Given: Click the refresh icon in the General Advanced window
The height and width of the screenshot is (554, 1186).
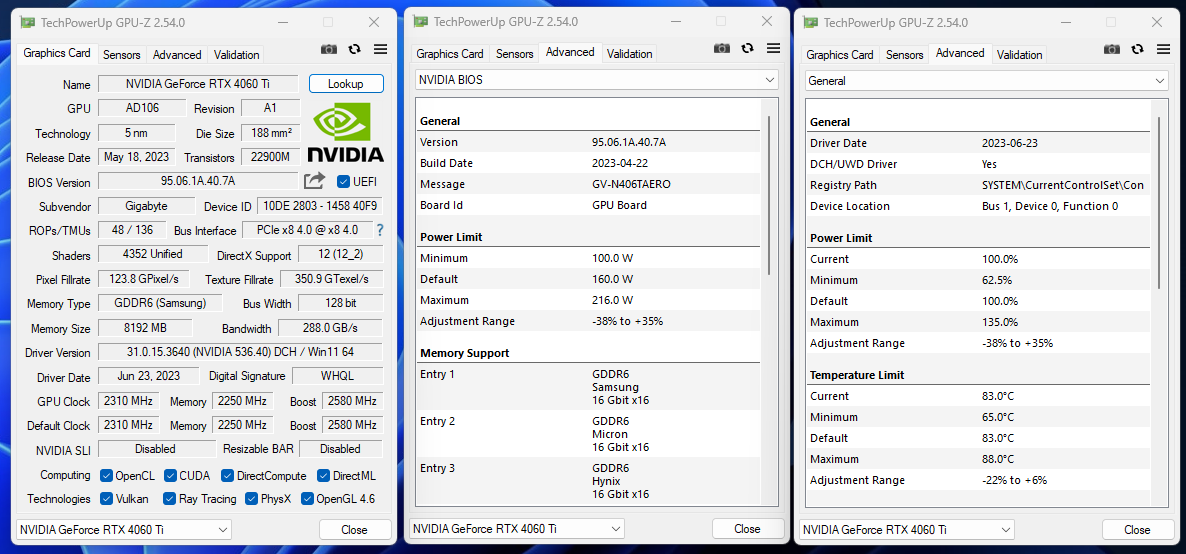Looking at the screenshot, I should pos(1137,49).
